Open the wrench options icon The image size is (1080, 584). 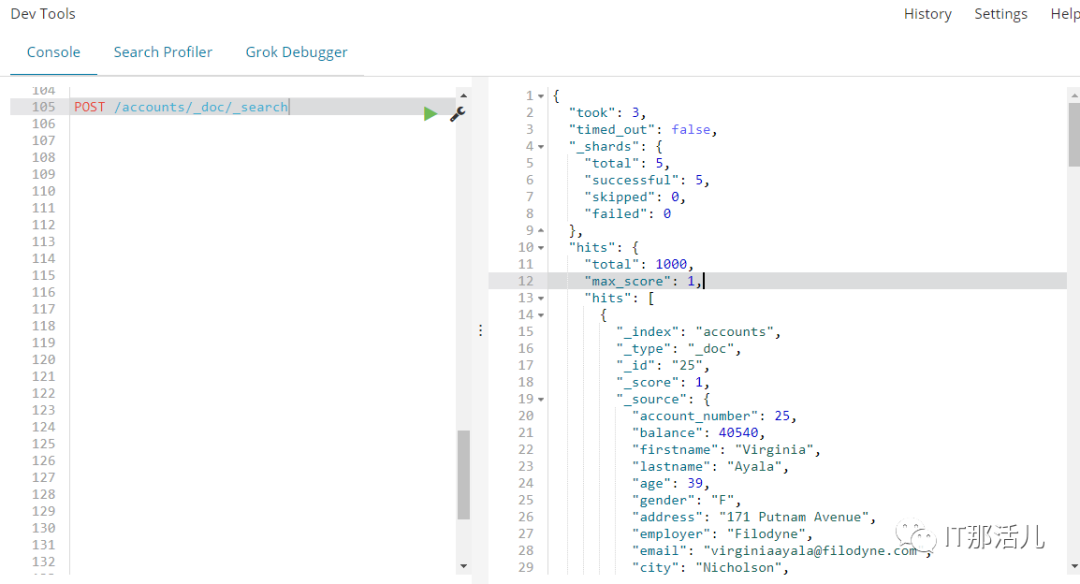click(457, 114)
